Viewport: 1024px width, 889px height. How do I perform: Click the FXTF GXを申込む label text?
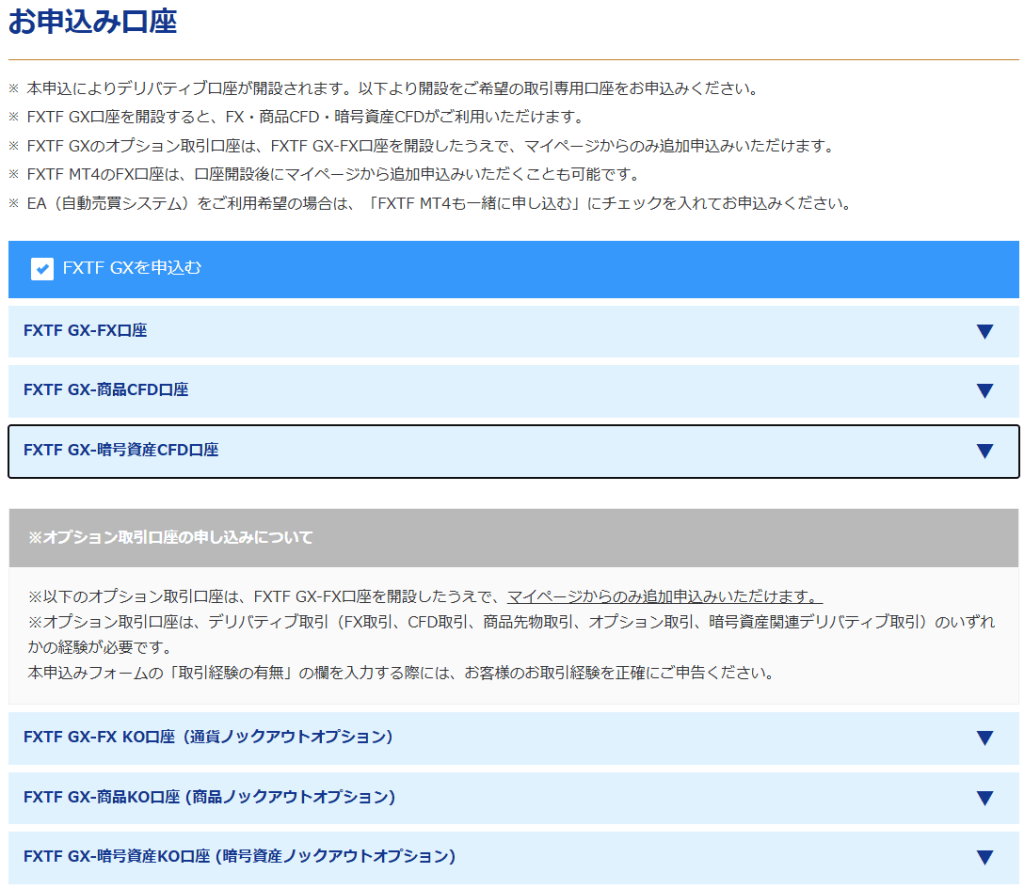(132, 268)
